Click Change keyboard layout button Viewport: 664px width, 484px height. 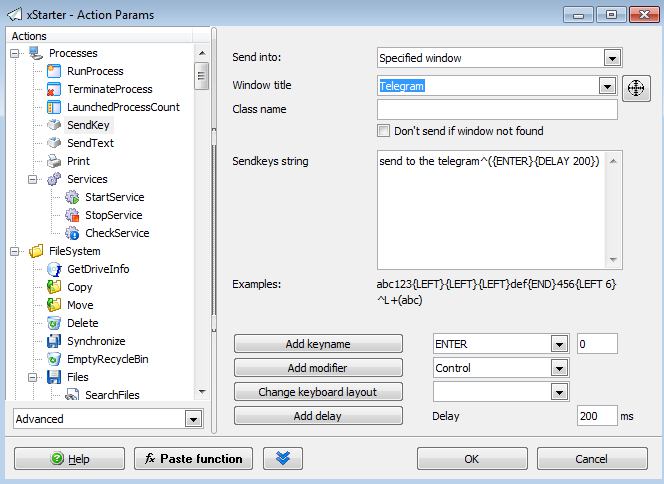tap(318, 392)
